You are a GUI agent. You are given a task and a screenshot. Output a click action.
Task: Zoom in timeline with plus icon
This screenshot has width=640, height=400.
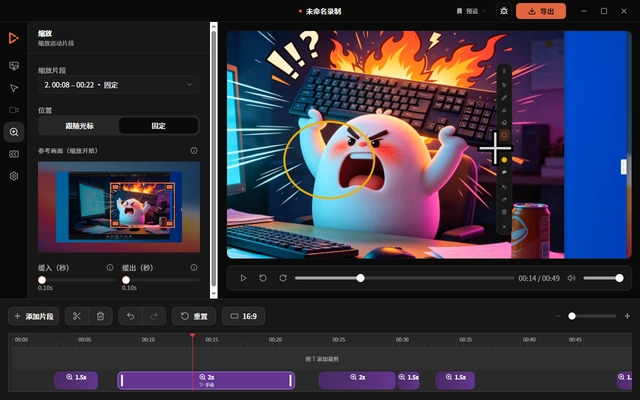point(627,316)
